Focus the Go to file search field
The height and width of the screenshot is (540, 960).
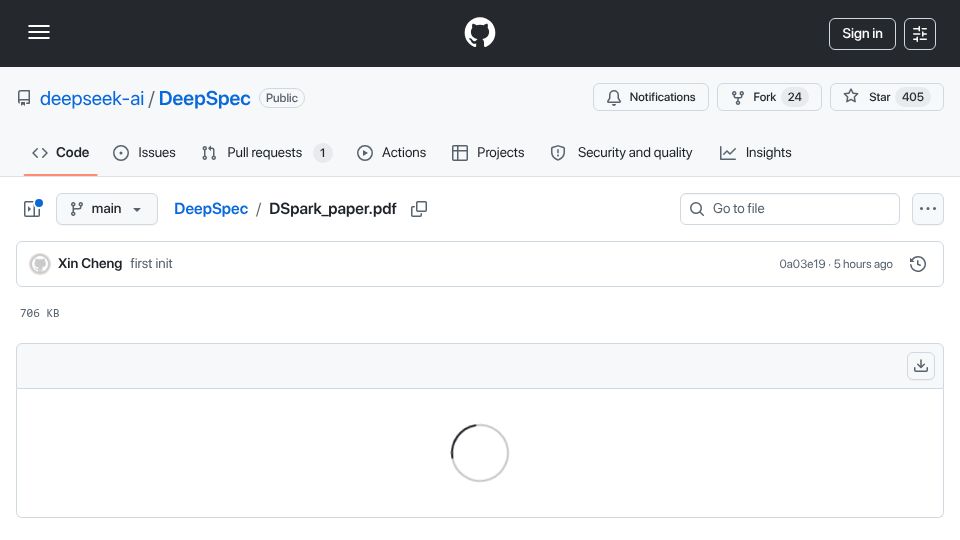(790, 209)
